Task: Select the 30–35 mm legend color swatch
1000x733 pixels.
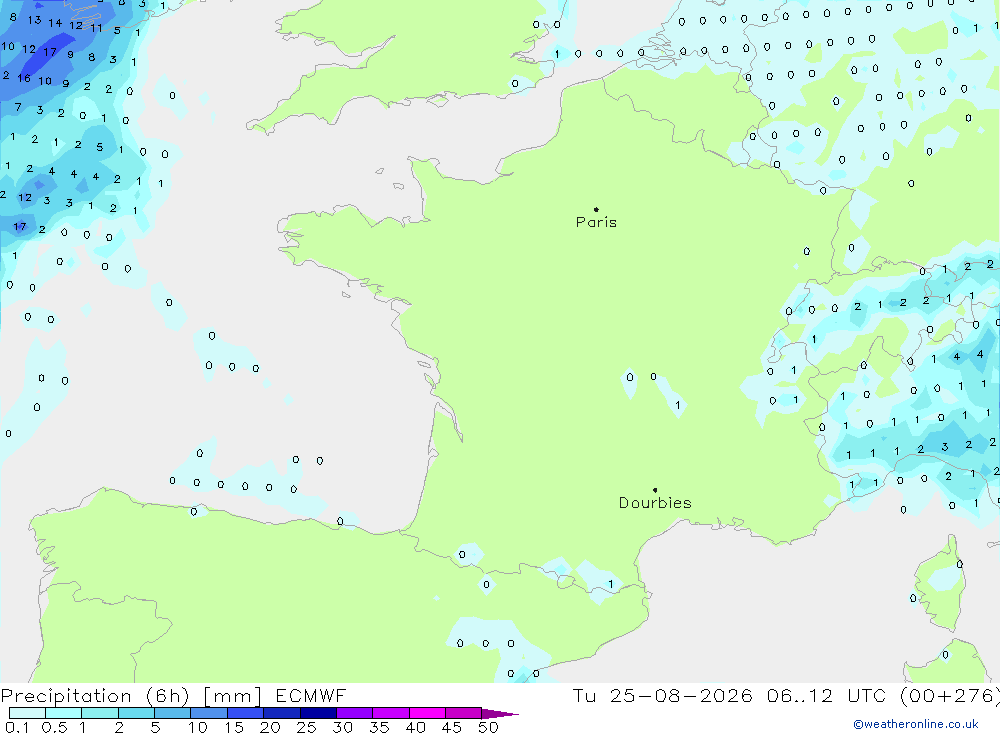Action: coord(354,713)
